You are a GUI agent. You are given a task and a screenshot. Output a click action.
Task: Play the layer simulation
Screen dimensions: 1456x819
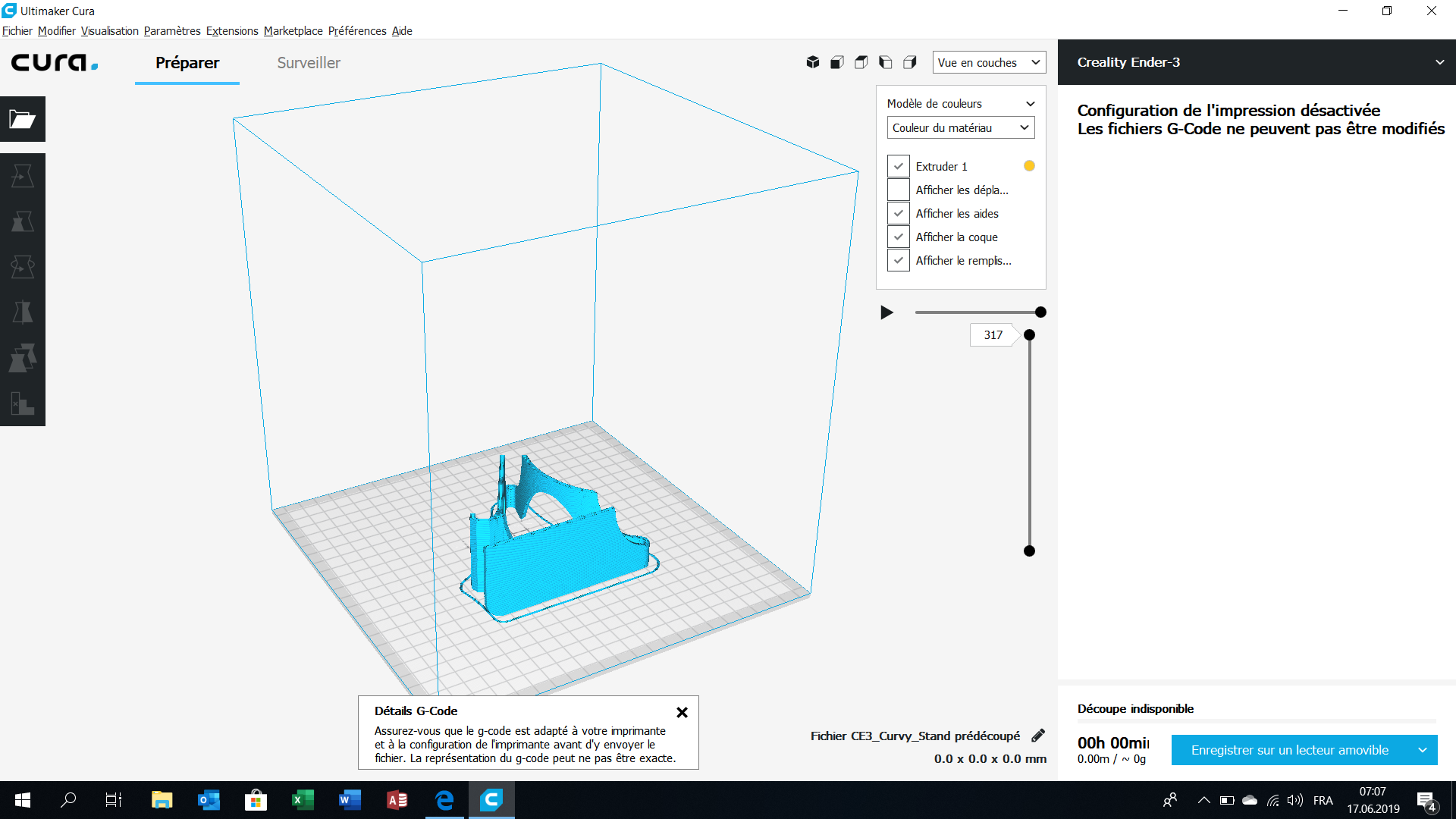click(x=886, y=312)
